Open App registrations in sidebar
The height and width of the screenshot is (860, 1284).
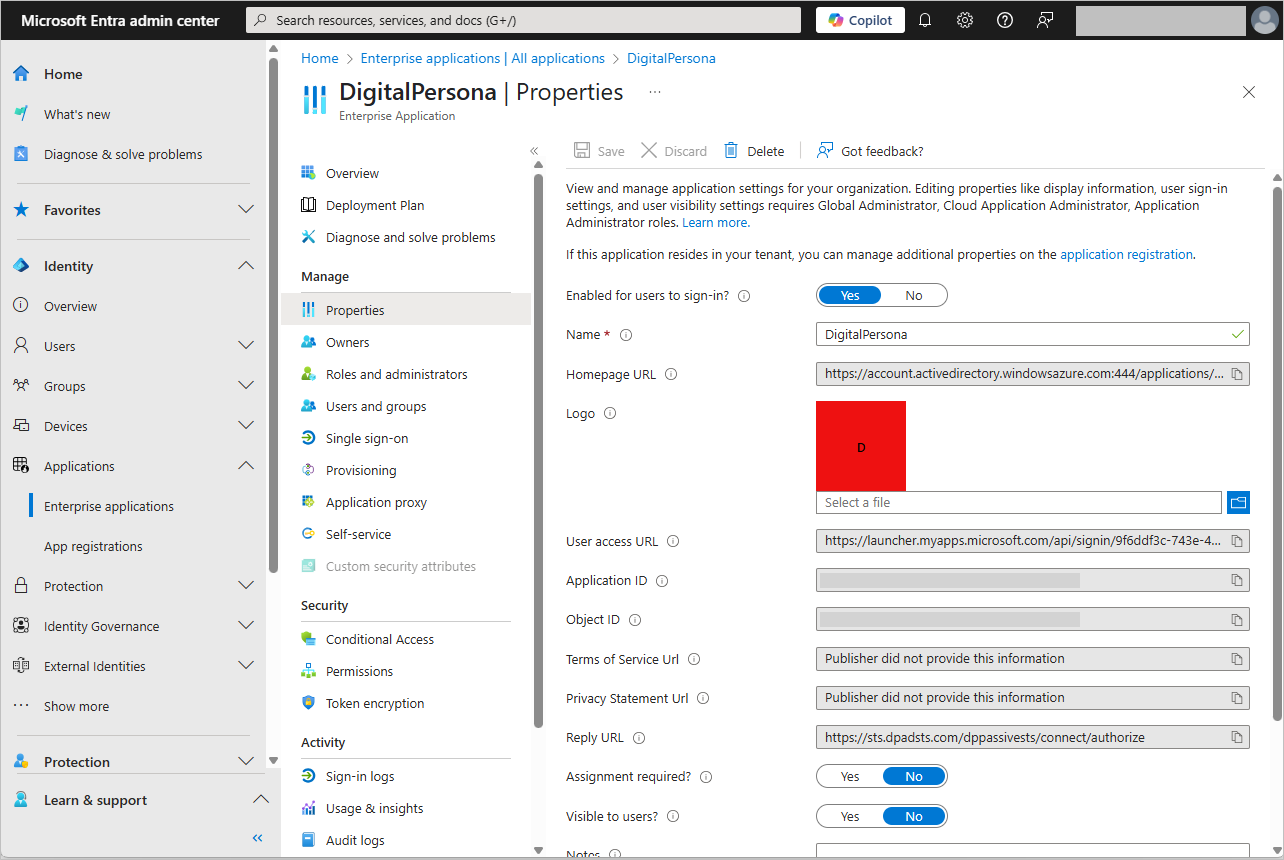(x=93, y=546)
